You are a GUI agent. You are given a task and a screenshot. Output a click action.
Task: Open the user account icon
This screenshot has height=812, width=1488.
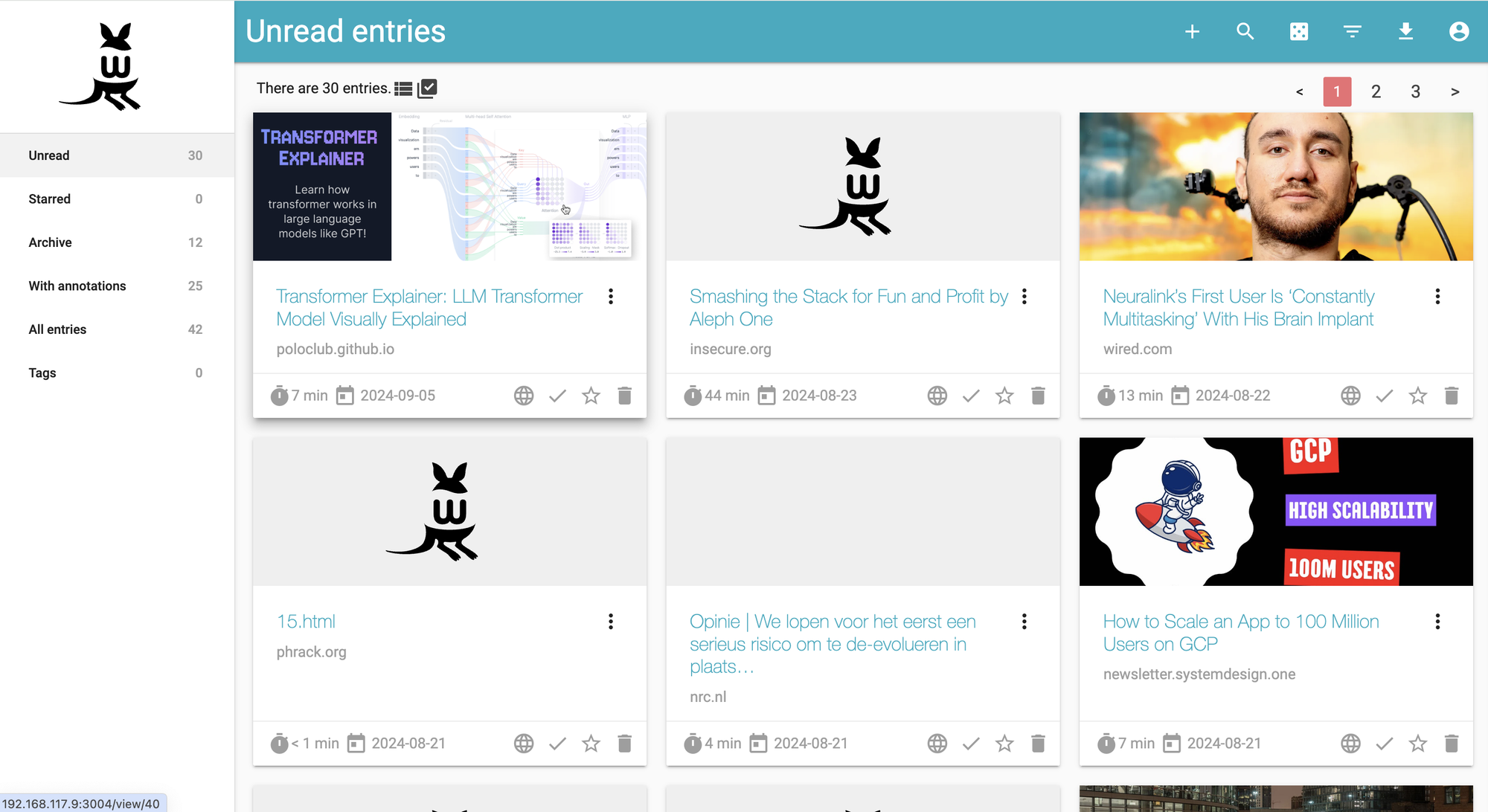(x=1459, y=31)
